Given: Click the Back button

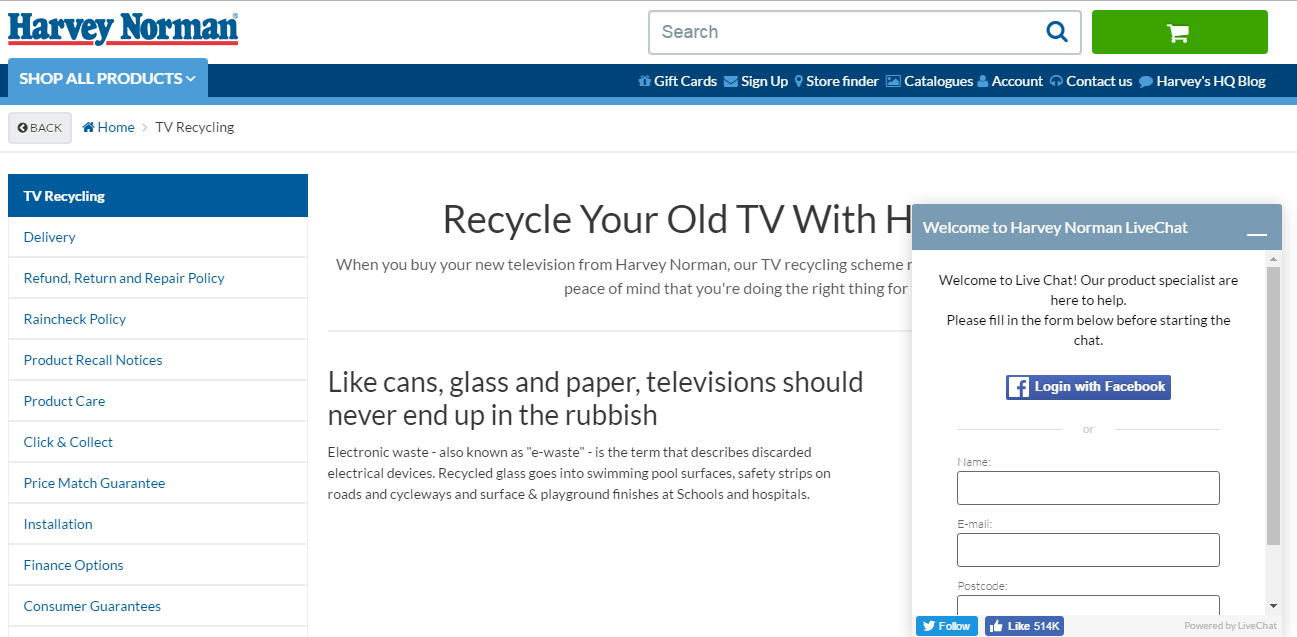Looking at the screenshot, I should click(x=40, y=128).
